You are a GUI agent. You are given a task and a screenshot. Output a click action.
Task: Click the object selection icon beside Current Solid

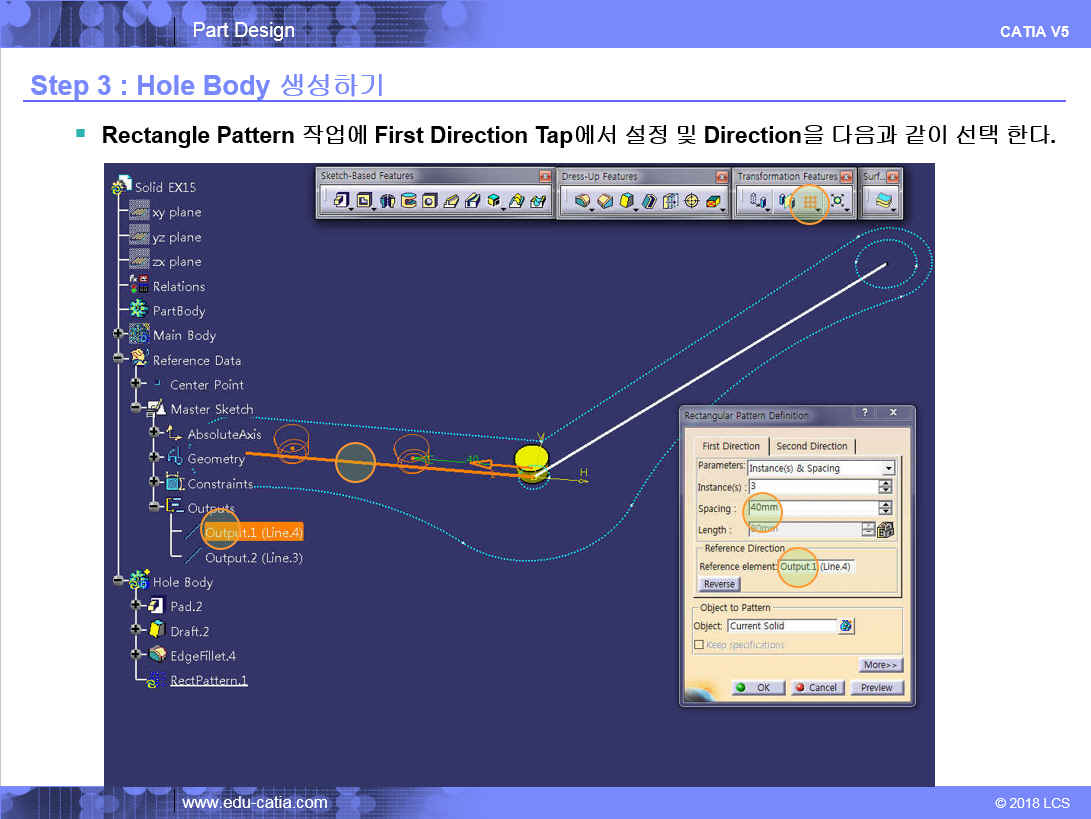[846, 626]
